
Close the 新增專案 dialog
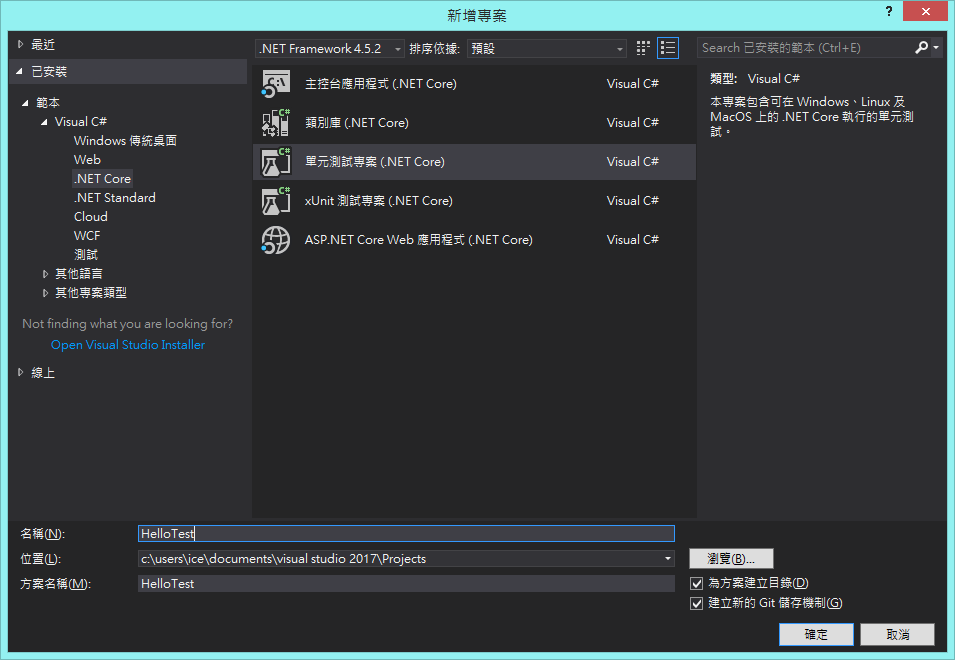[925, 11]
